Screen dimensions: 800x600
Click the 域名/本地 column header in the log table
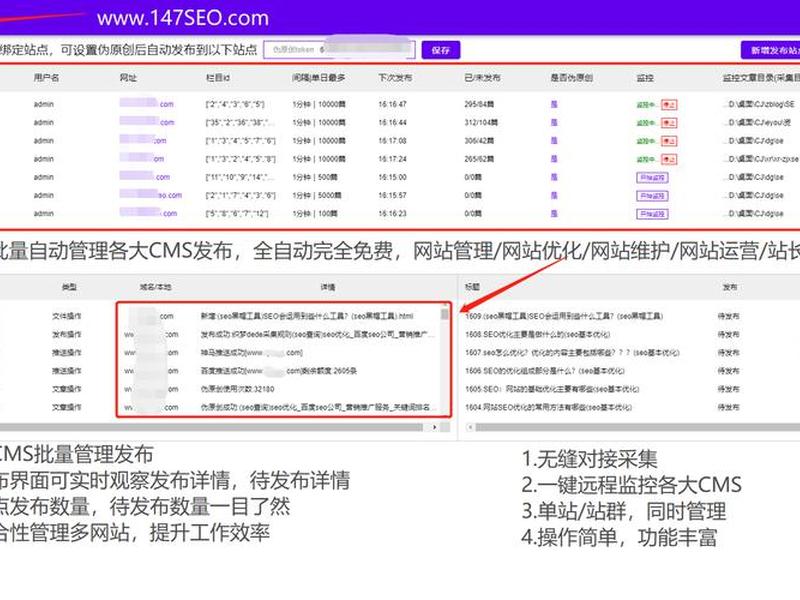coord(155,287)
